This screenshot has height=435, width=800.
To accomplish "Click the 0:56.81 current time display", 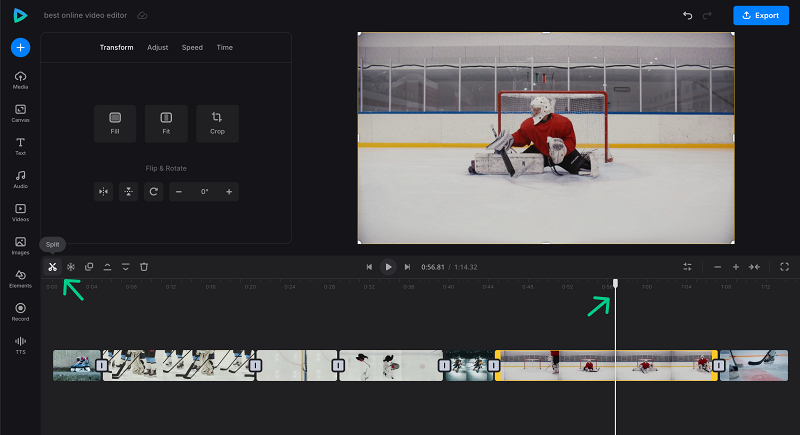I will (433, 267).
